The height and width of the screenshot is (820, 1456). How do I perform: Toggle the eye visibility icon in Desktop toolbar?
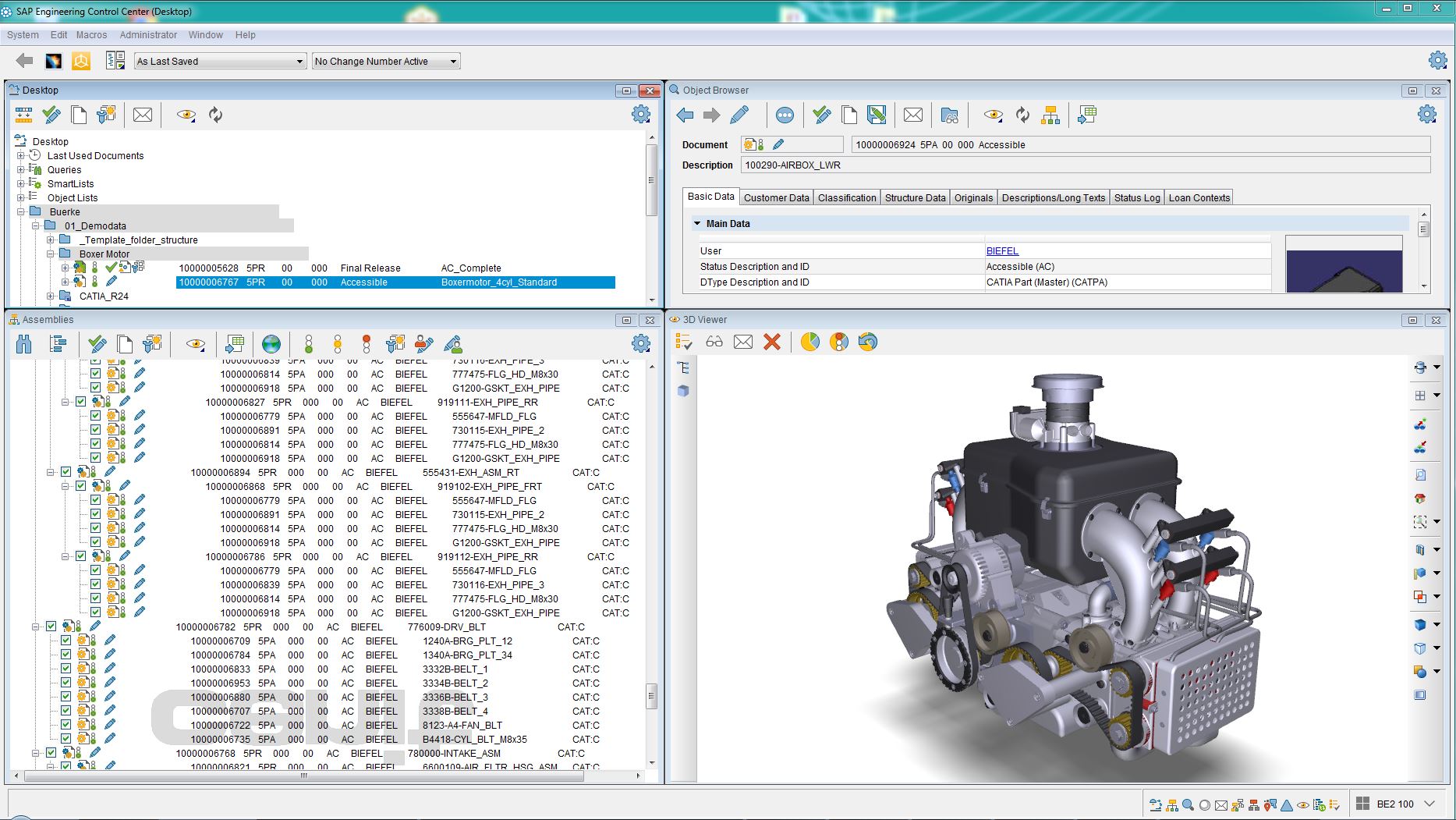[186, 115]
